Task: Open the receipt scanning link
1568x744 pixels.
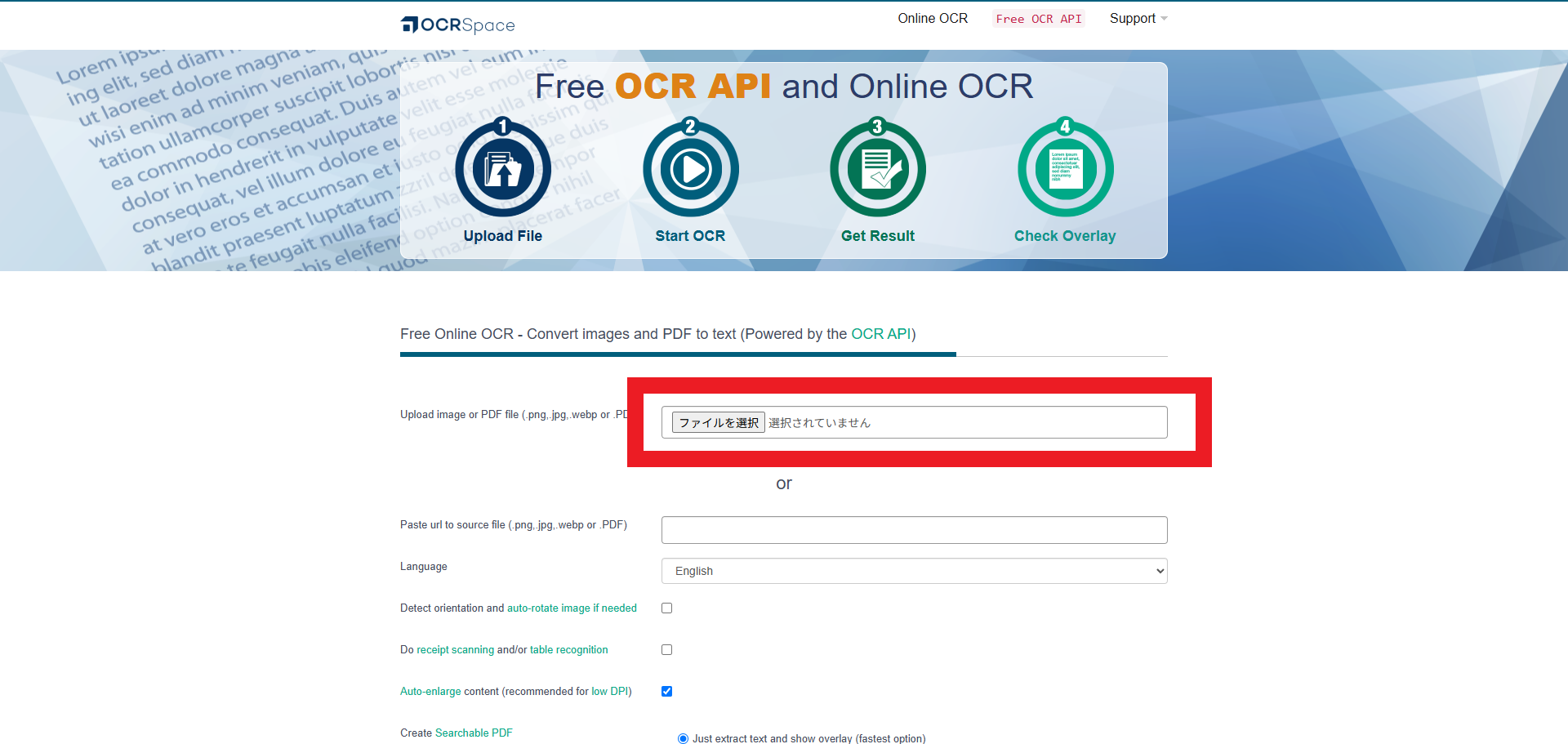Action: click(x=456, y=650)
